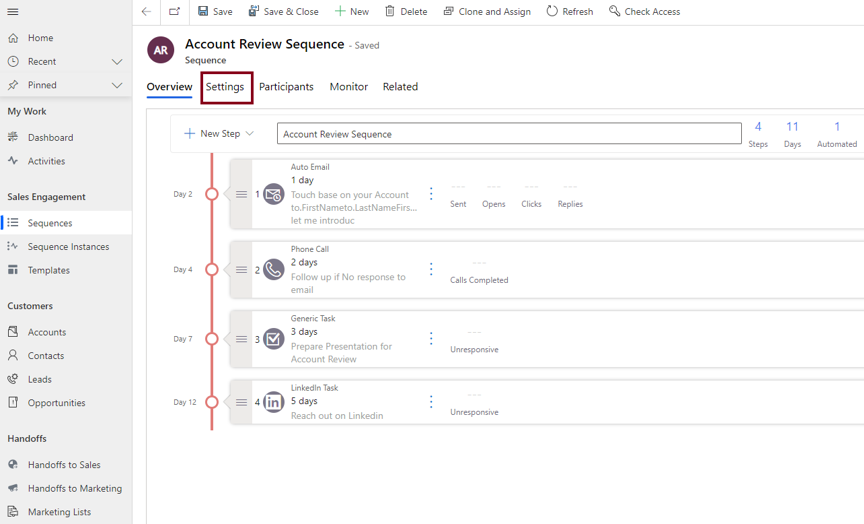This screenshot has width=864, height=524.
Task: Select Sequences in sidebar
Action: pos(50,223)
